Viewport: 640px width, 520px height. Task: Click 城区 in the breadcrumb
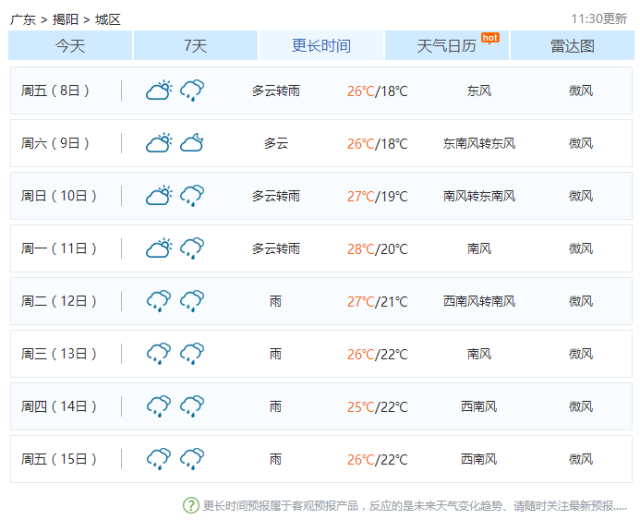click(108, 19)
